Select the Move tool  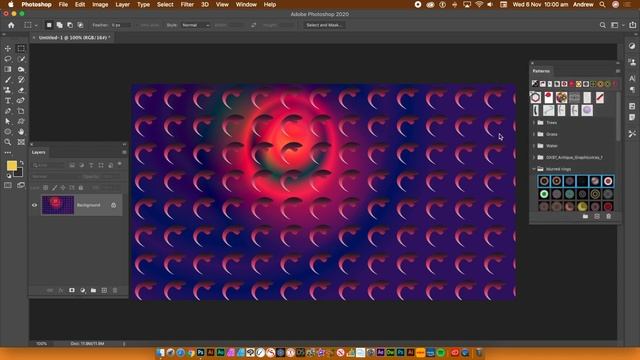[8, 49]
